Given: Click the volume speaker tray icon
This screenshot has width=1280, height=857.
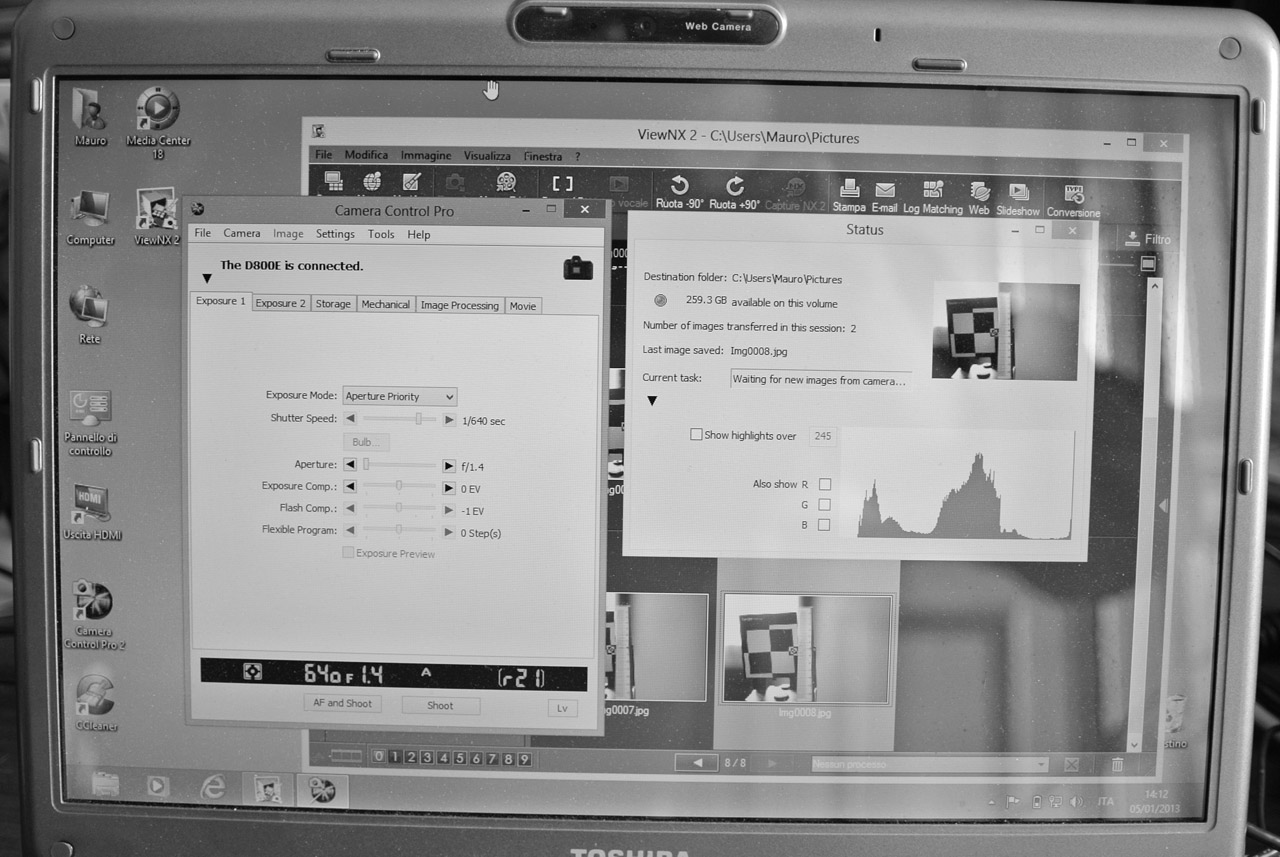Looking at the screenshot, I should tap(1076, 801).
